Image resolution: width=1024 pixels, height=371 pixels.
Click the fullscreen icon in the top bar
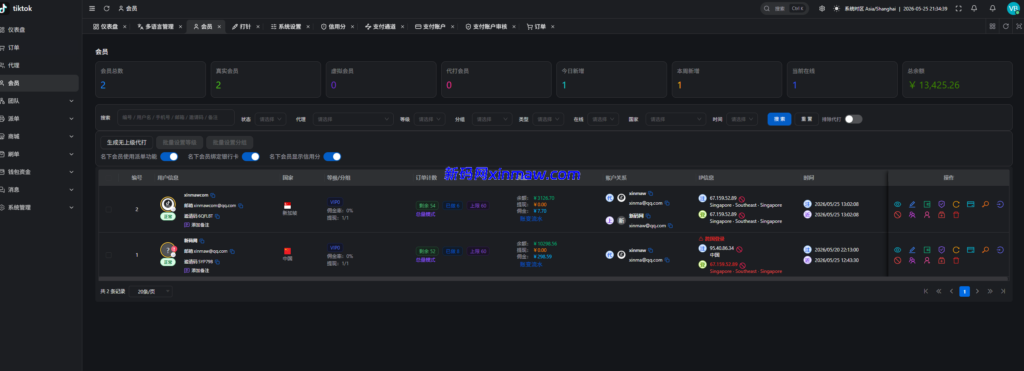point(958,8)
